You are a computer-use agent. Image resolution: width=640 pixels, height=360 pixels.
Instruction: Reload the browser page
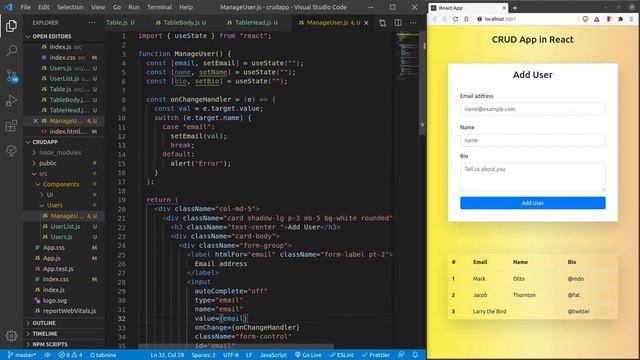[456, 19]
